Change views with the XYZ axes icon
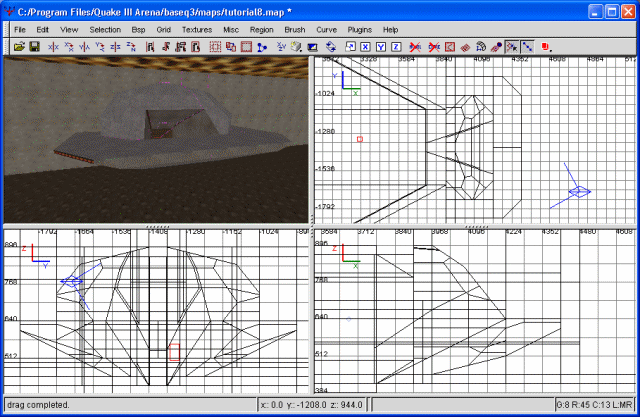The width and height of the screenshot is (640, 417). coord(281,47)
